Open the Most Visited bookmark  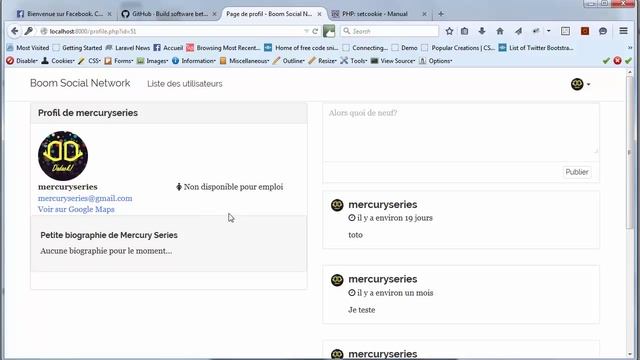(x=28, y=48)
